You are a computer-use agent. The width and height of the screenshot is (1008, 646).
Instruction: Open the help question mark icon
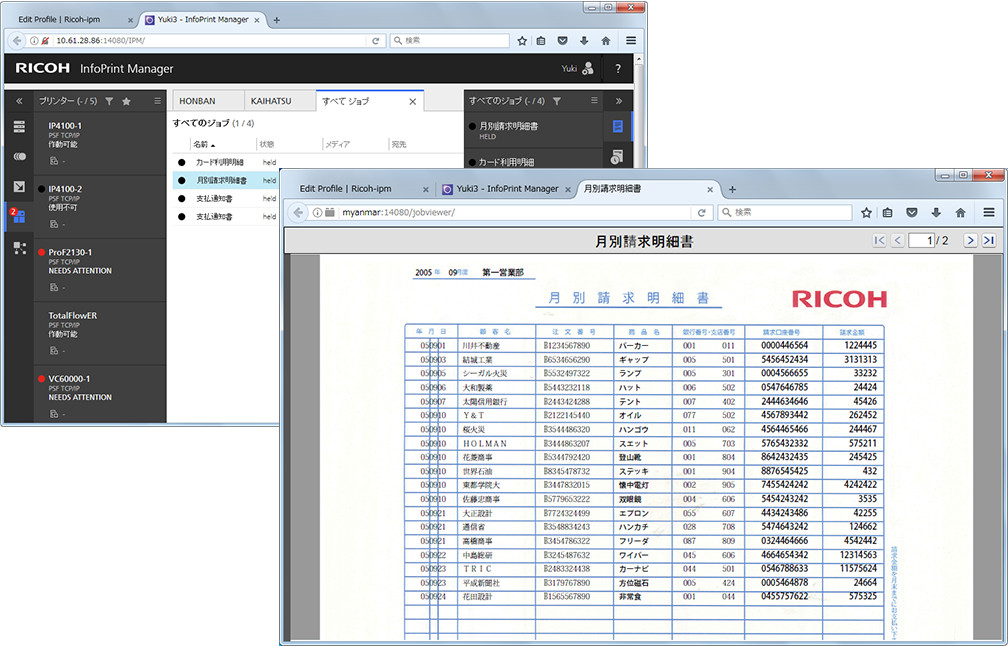[618, 68]
